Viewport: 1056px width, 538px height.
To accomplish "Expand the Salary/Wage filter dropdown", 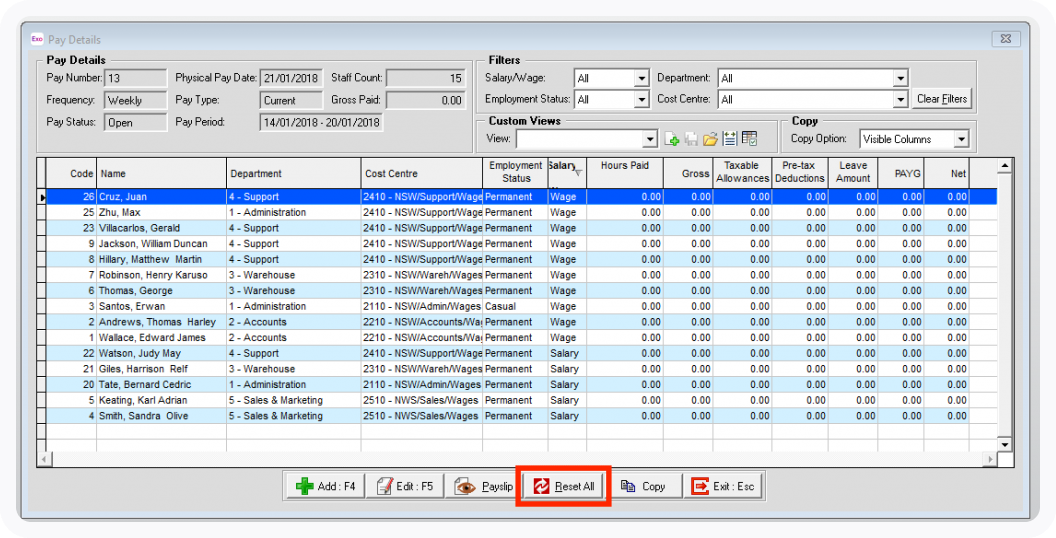I will (x=641, y=78).
